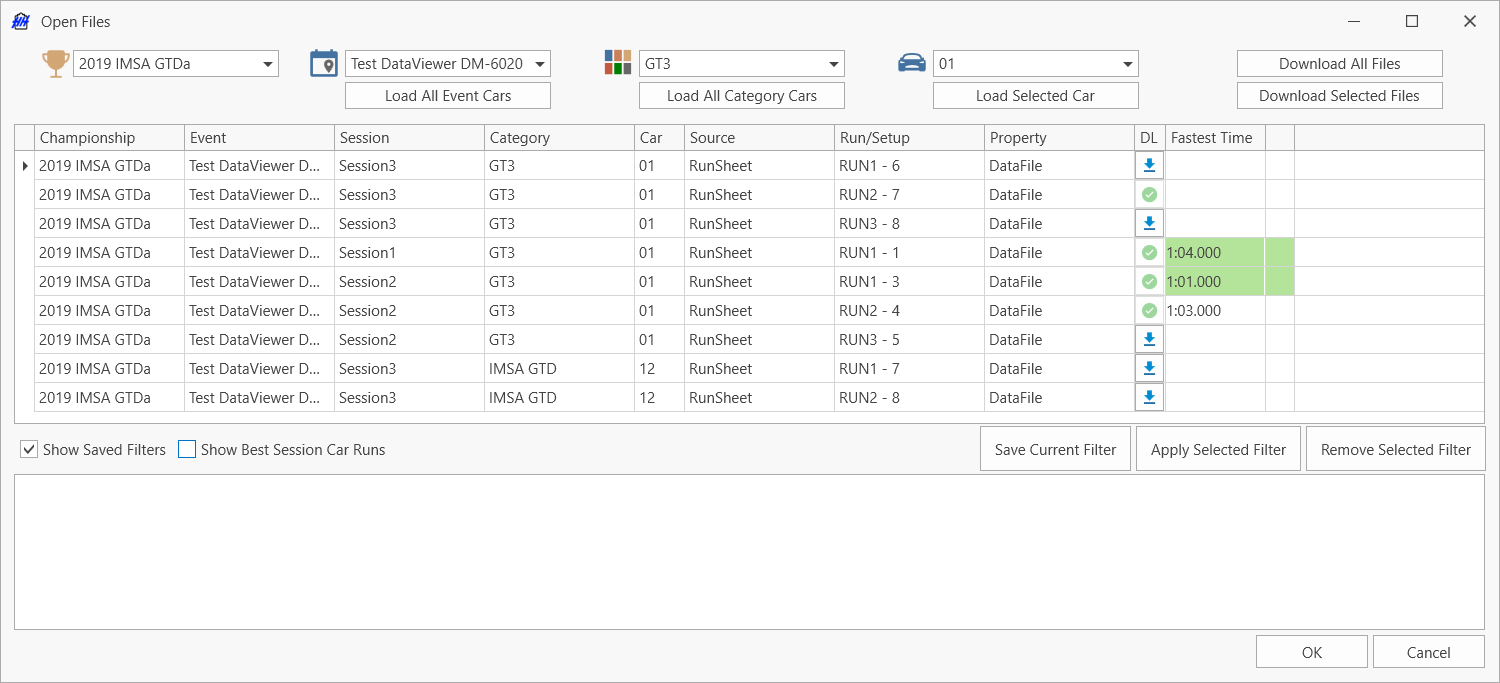Image resolution: width=1500 pixels, height=683 pixels.
Task: Click green check icon for Session1 RUN1 - 1
Action: pos(1149,253)
